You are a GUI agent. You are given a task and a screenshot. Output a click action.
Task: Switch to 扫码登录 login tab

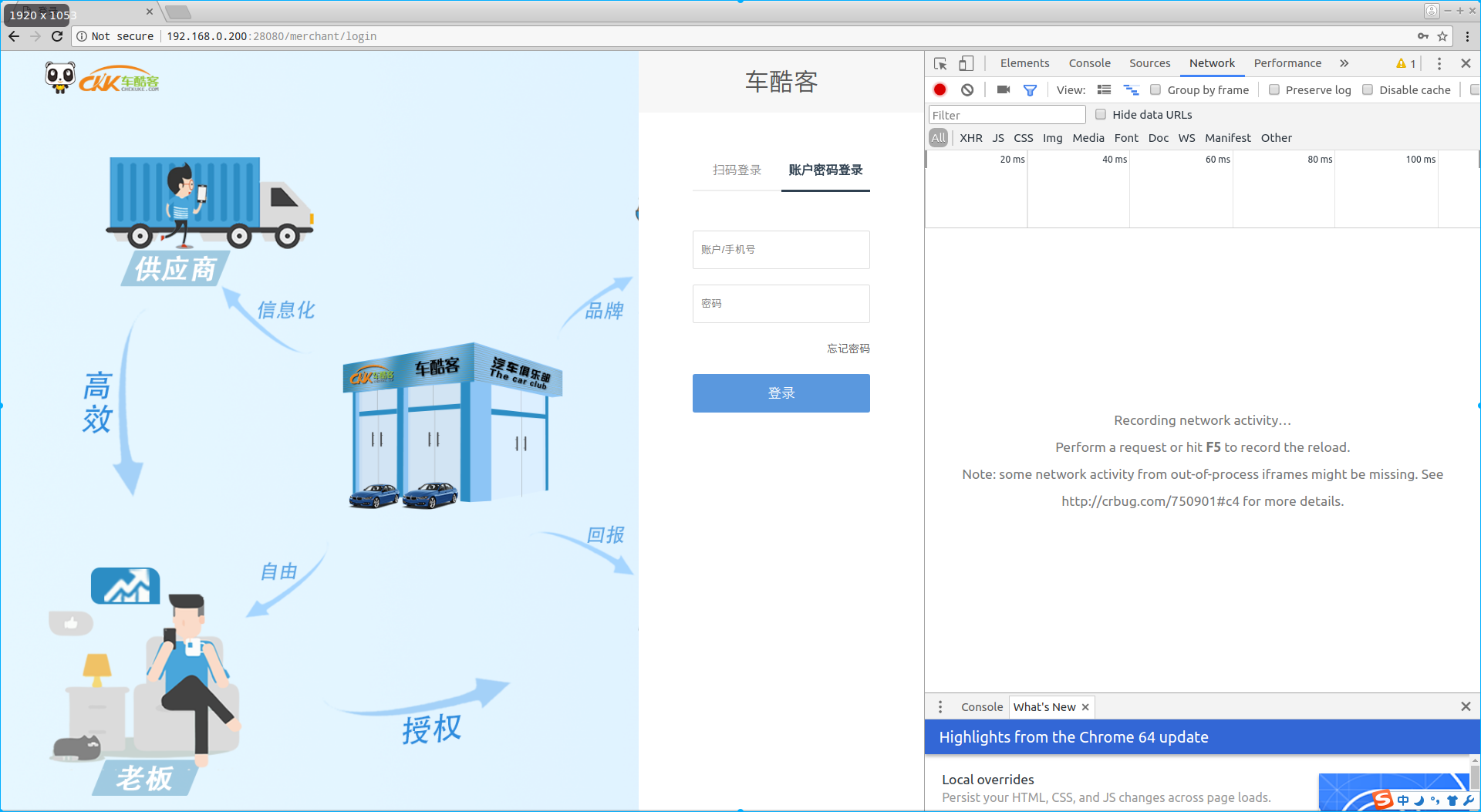coord(737,170)
